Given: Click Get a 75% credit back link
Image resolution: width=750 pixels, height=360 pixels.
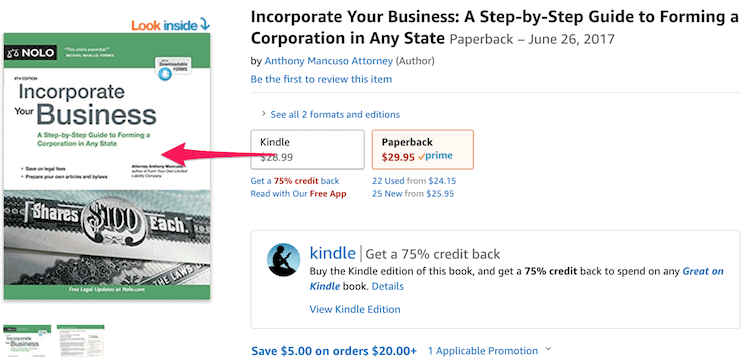Looking at the screenshot, I should [x=295, y=181].
